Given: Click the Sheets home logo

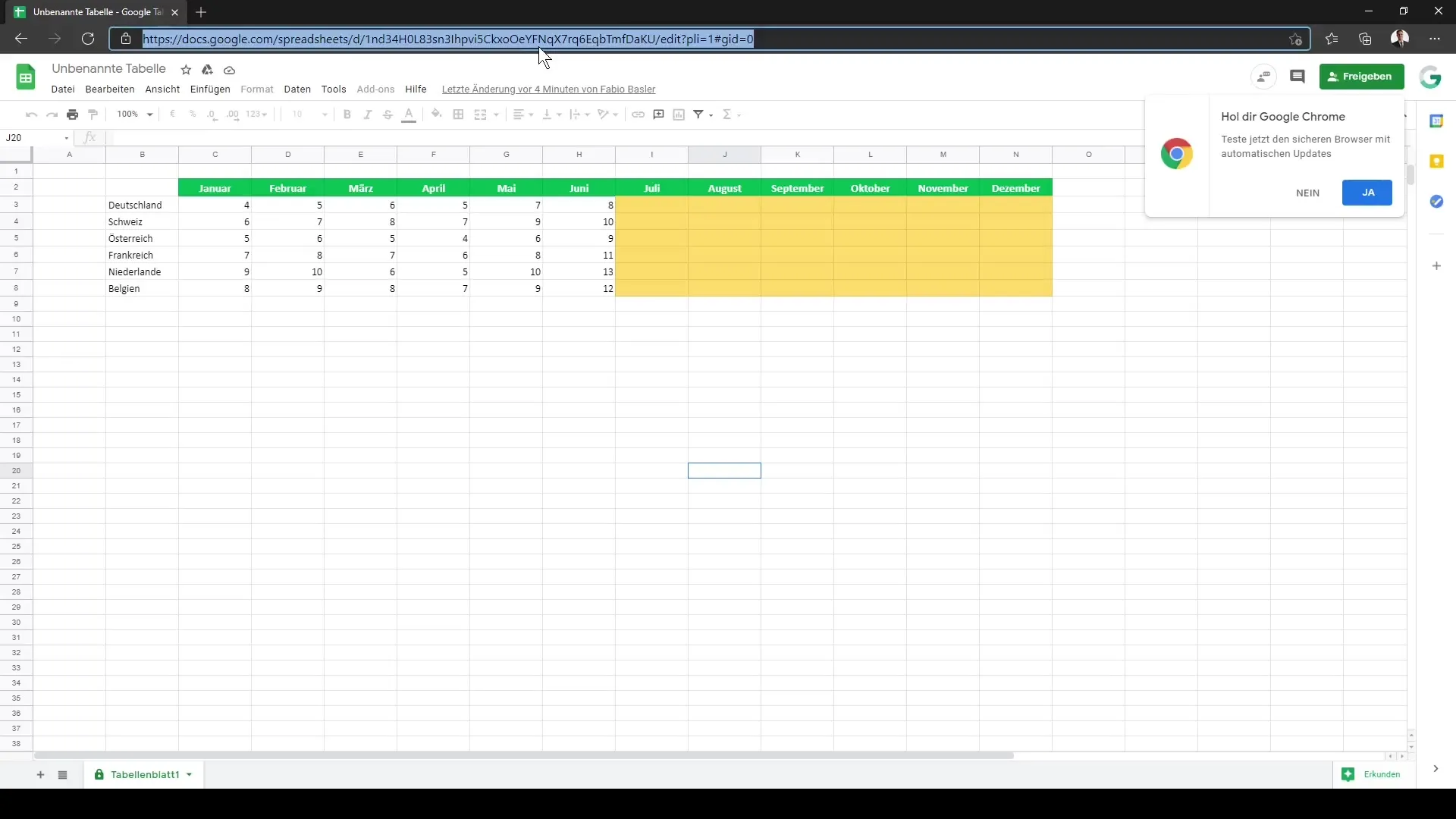Looking at the screenshot, I should click(x=26, y=77).
